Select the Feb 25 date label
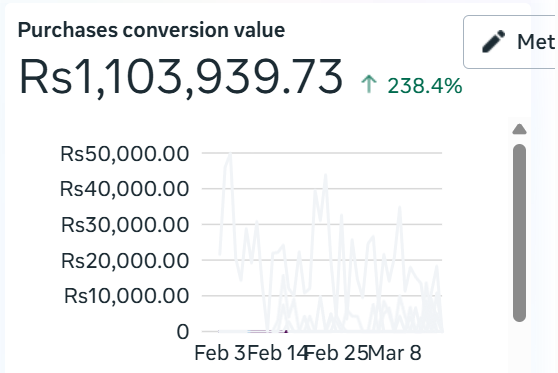The image size is (558, 373). 337,353
